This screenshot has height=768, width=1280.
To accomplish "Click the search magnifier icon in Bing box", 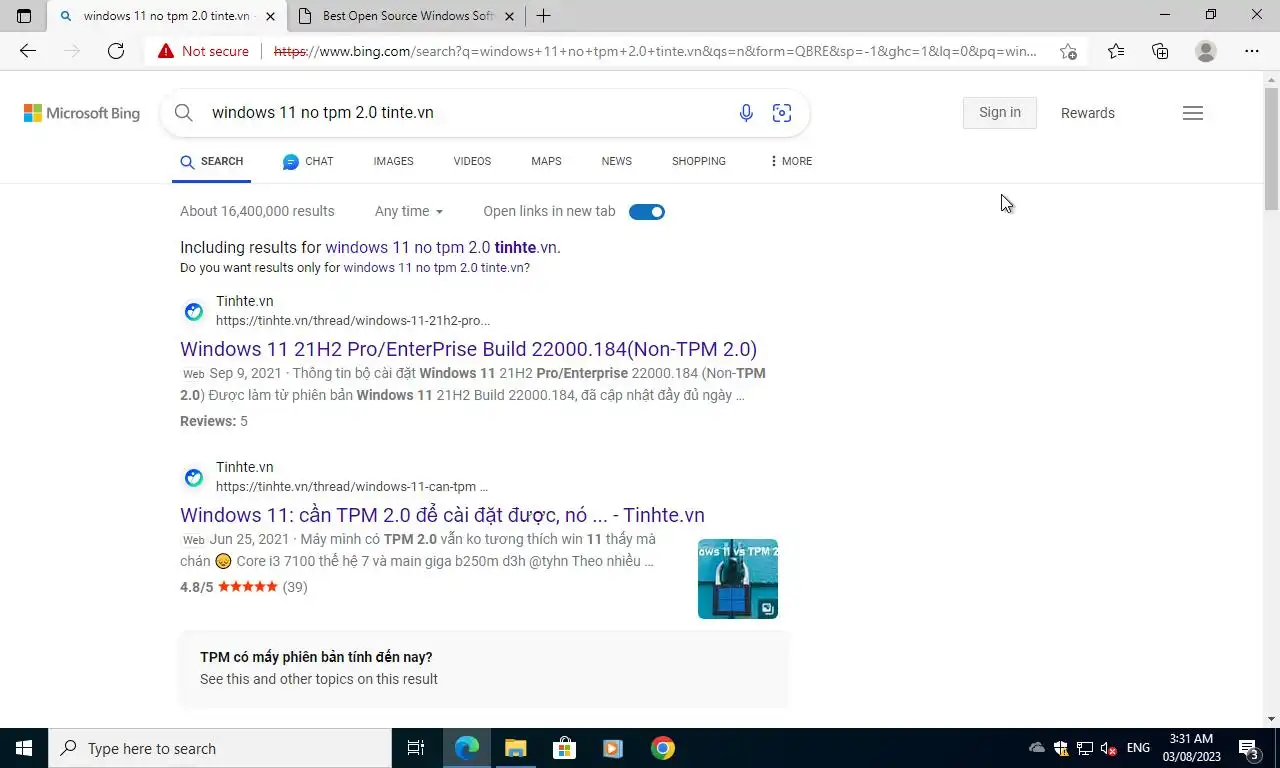I will click(183, 113).
